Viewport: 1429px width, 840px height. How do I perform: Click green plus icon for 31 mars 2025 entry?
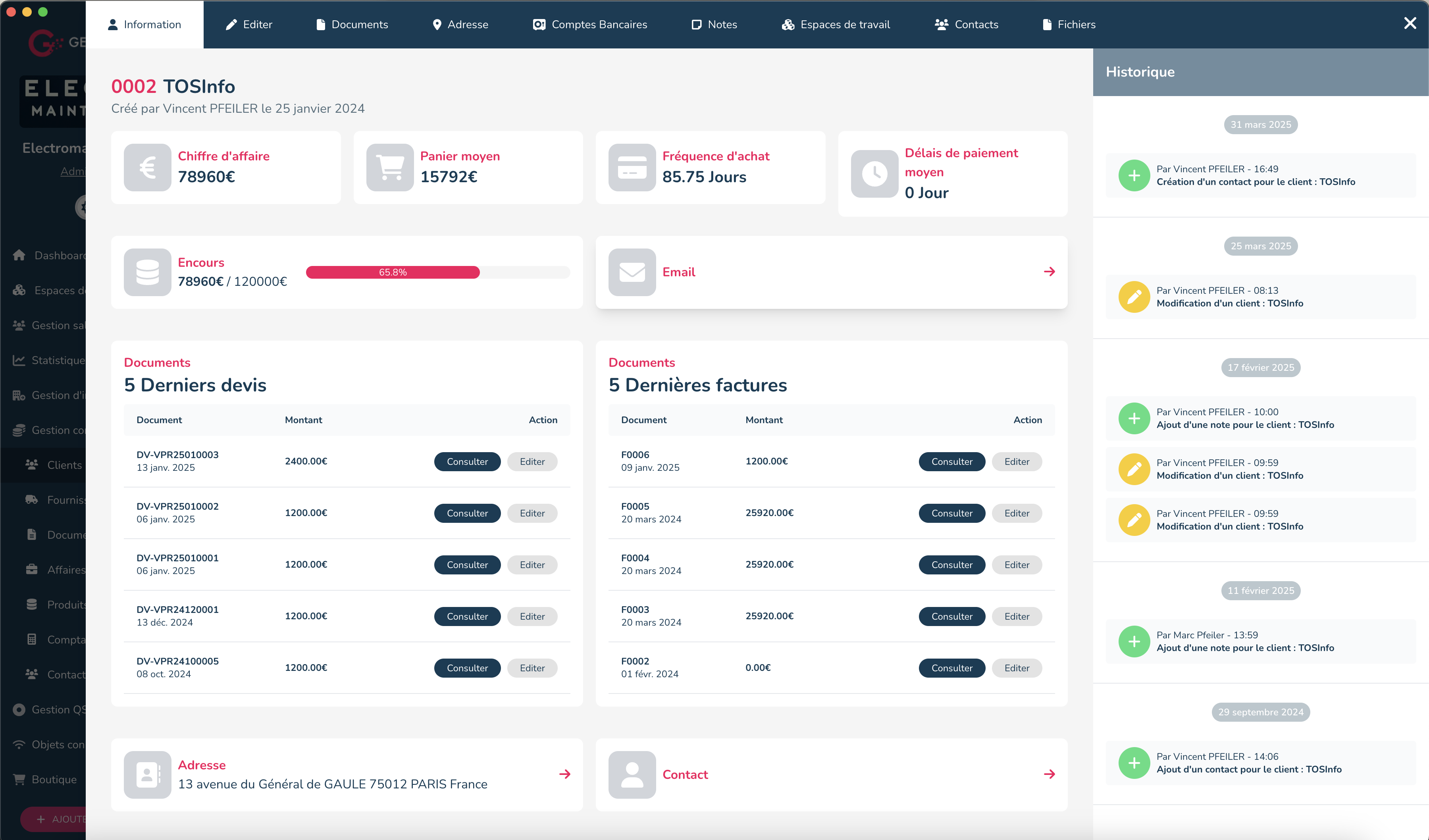[1134, 176]
